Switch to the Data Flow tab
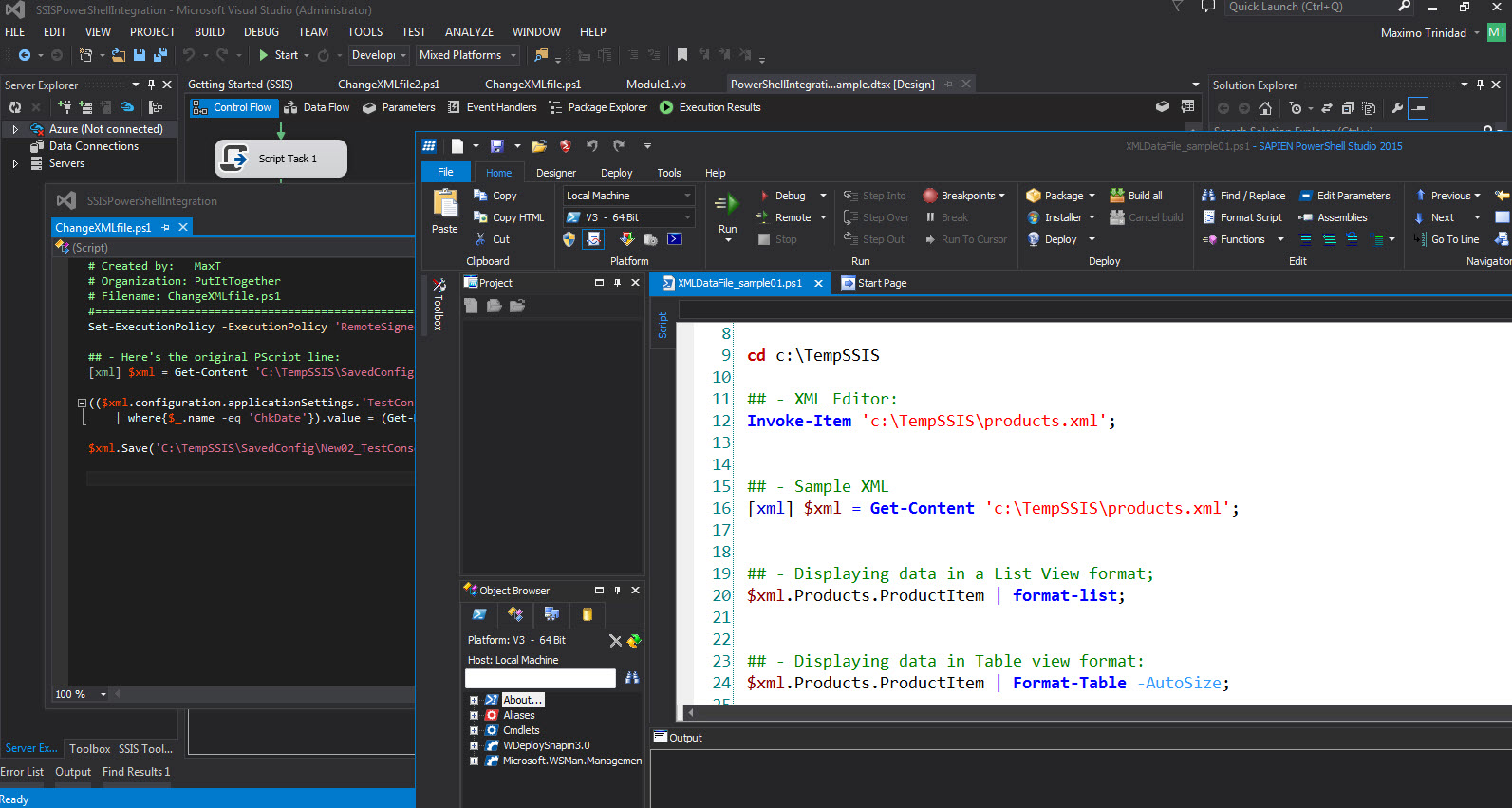Screen dimensions: 1512x808 click(x=317, y=107)
